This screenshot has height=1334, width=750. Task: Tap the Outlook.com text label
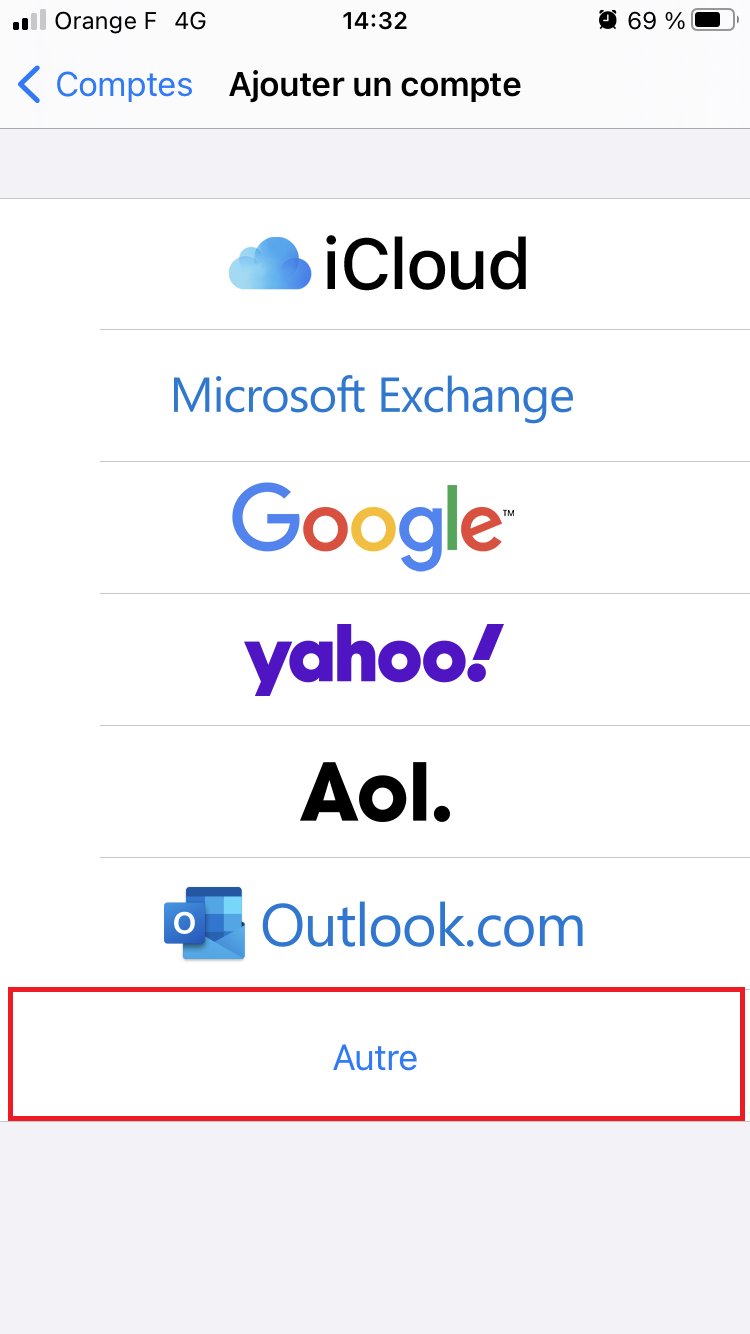pyautogui.click(x=423, y=925)
